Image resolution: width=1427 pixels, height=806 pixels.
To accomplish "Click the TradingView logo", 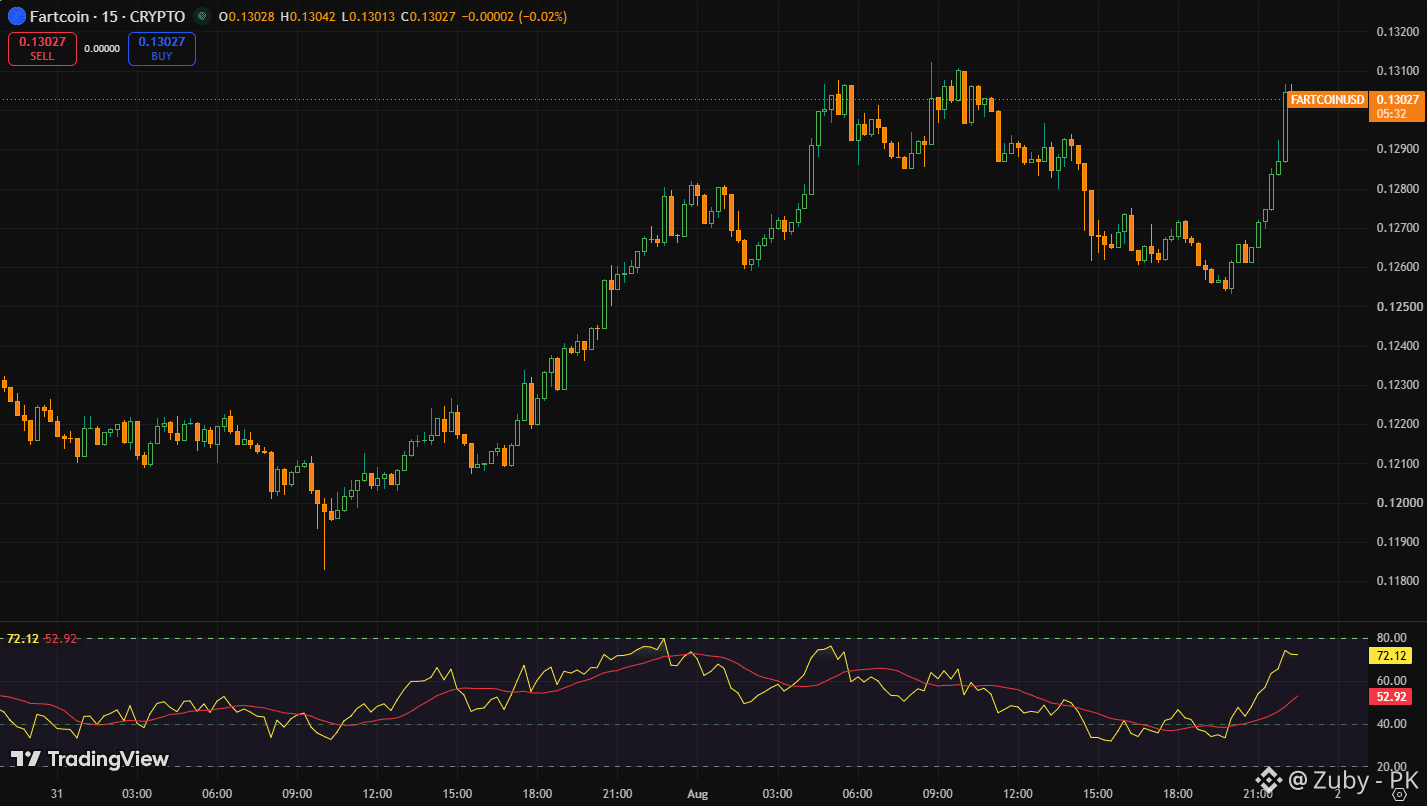I will (90, 759).
